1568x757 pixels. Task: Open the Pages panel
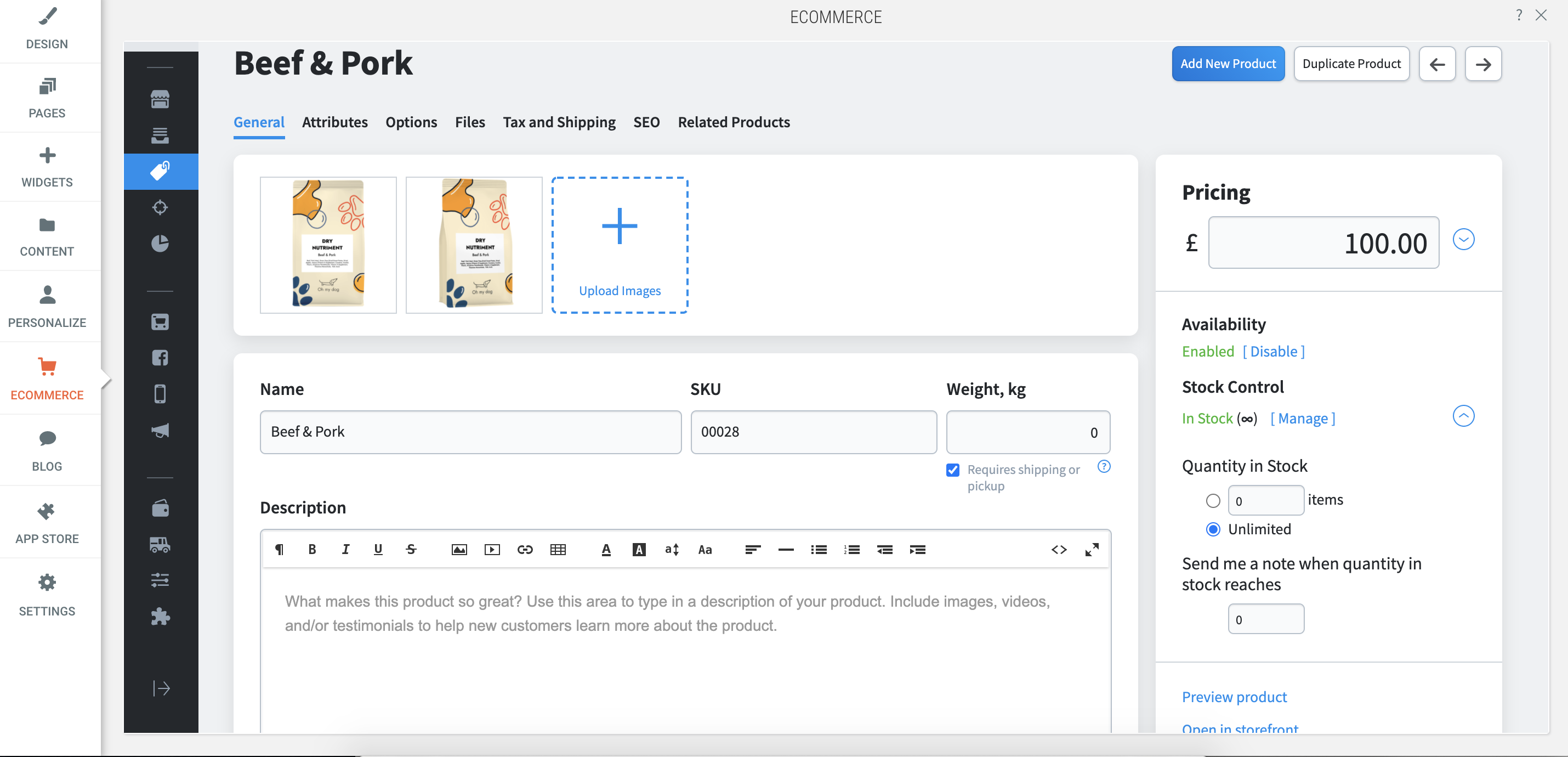pyautogui.click(x=46, y=96)
